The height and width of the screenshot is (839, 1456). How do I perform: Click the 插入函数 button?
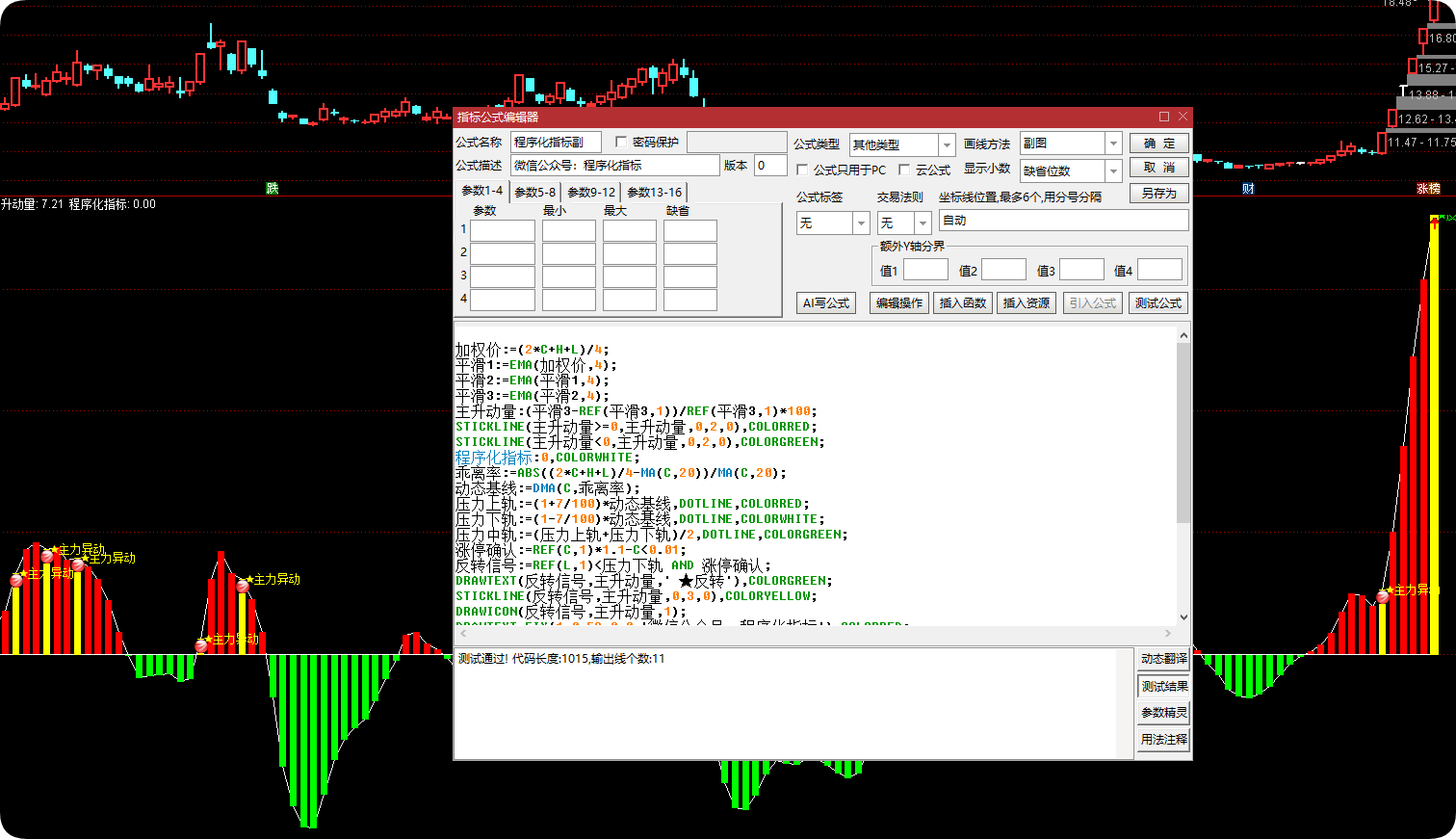pyautogui.click(x=963, y=302)
